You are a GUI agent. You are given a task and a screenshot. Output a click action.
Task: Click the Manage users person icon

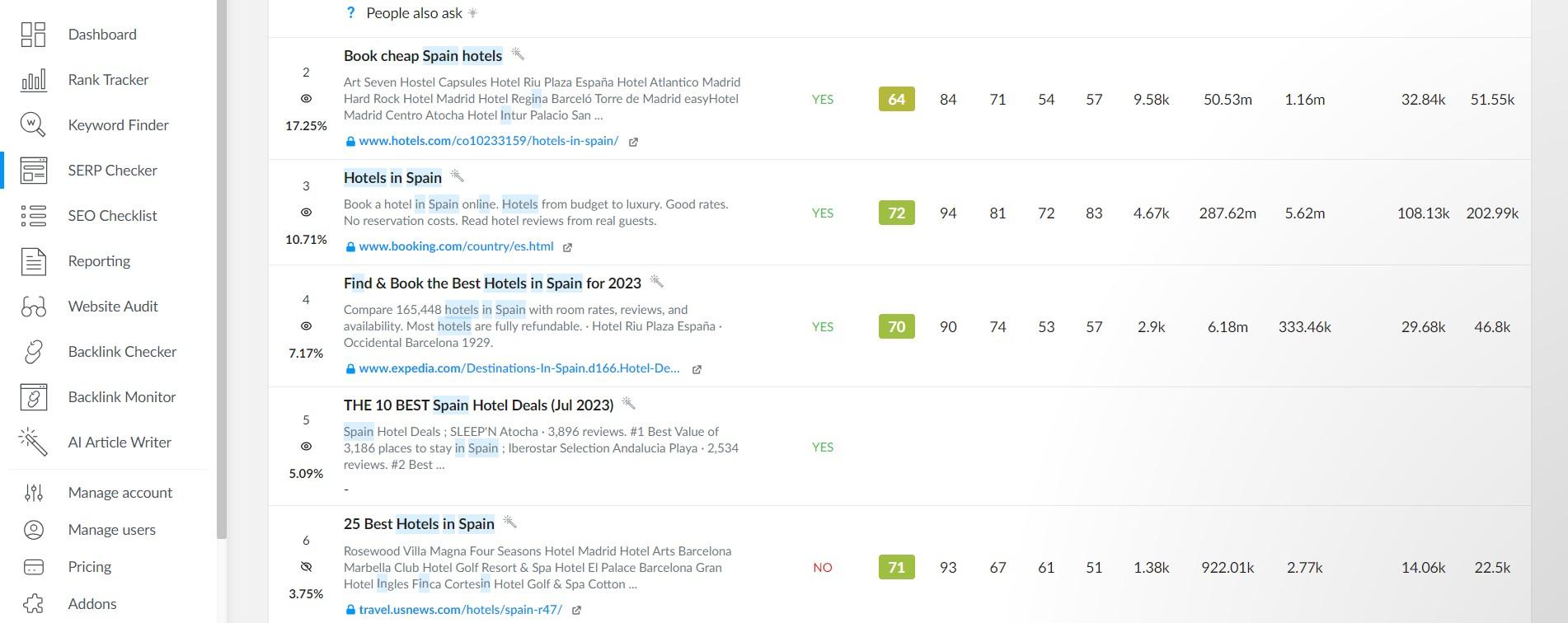[33, 530]
